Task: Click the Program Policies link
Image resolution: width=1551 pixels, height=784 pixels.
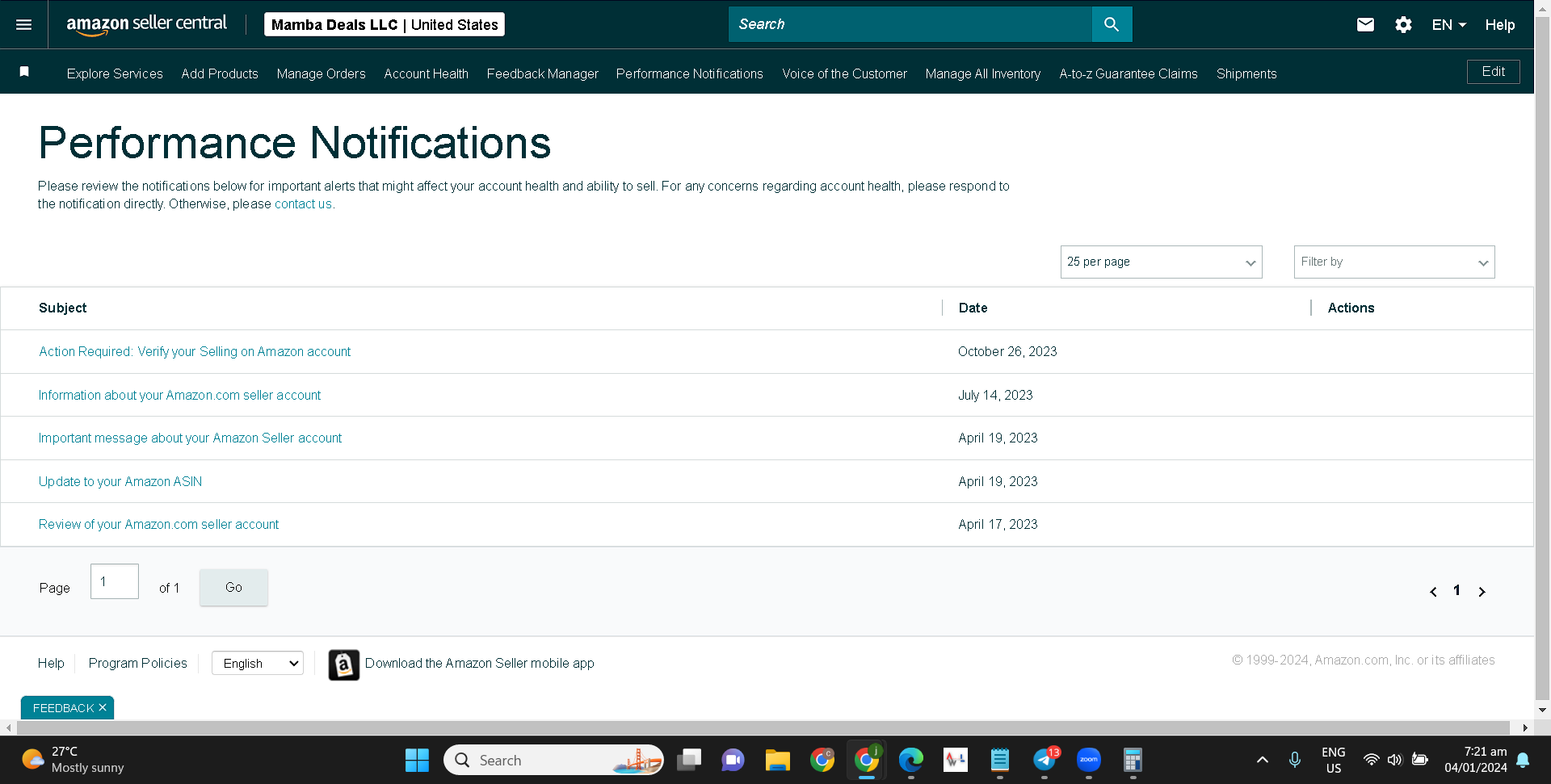Action: click(137, 663)
